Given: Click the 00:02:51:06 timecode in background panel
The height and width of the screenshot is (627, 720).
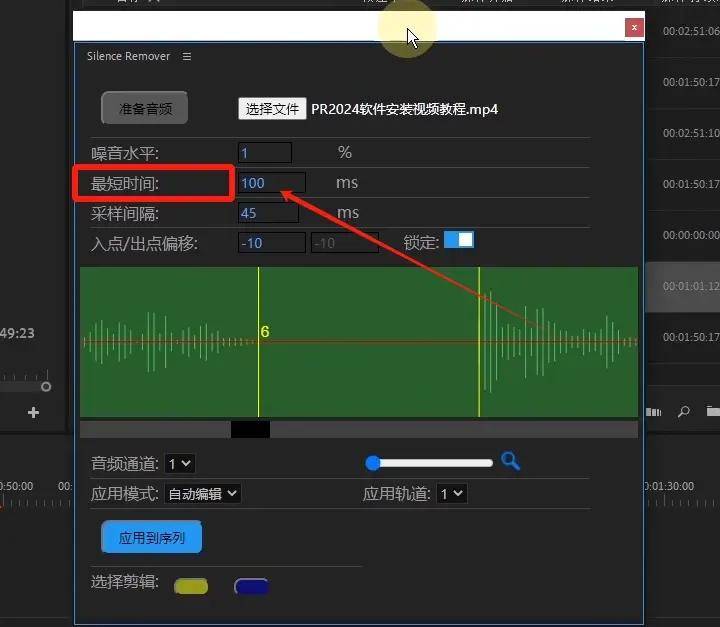Looking at the screenshot, I should 691,31.
